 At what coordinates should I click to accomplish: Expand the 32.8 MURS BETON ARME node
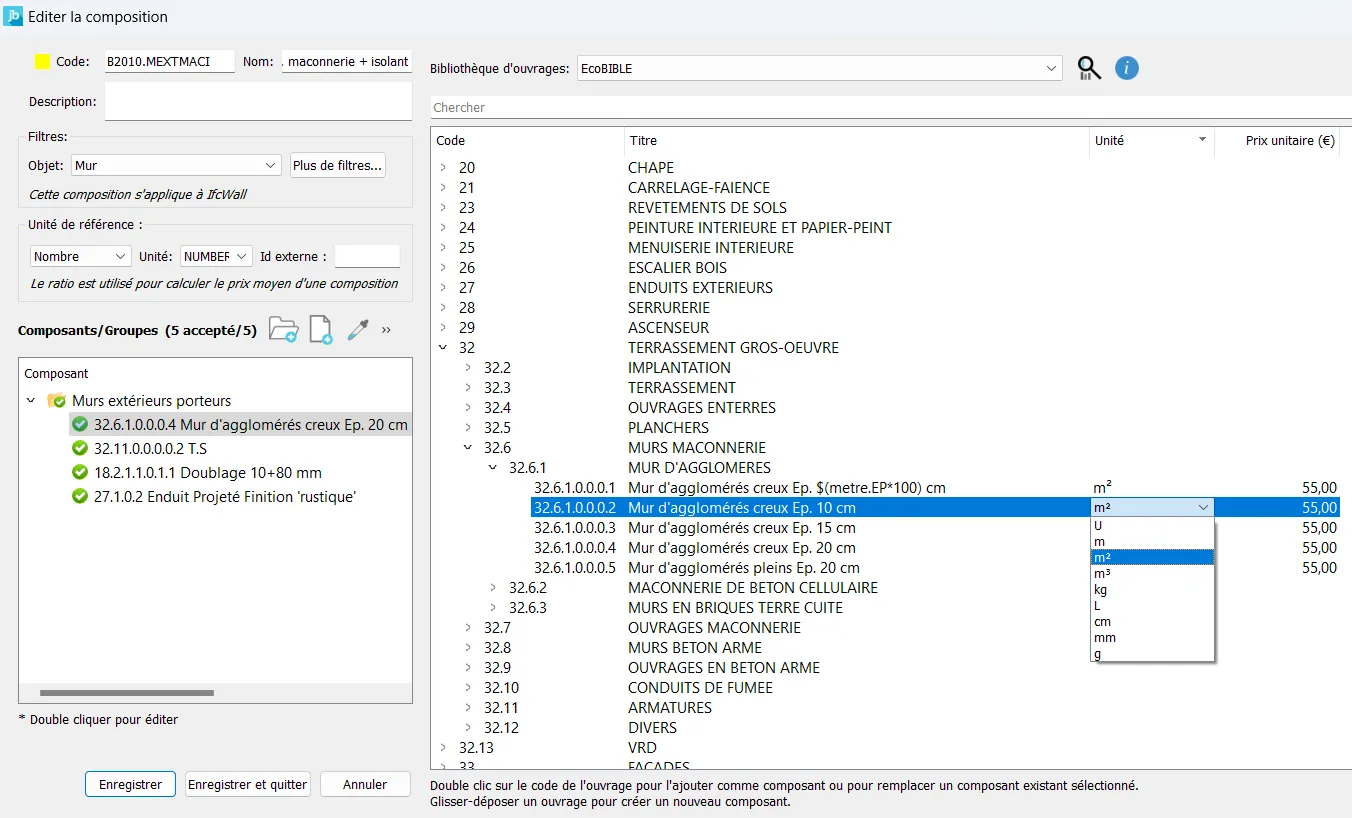click(x=468, y=648)
